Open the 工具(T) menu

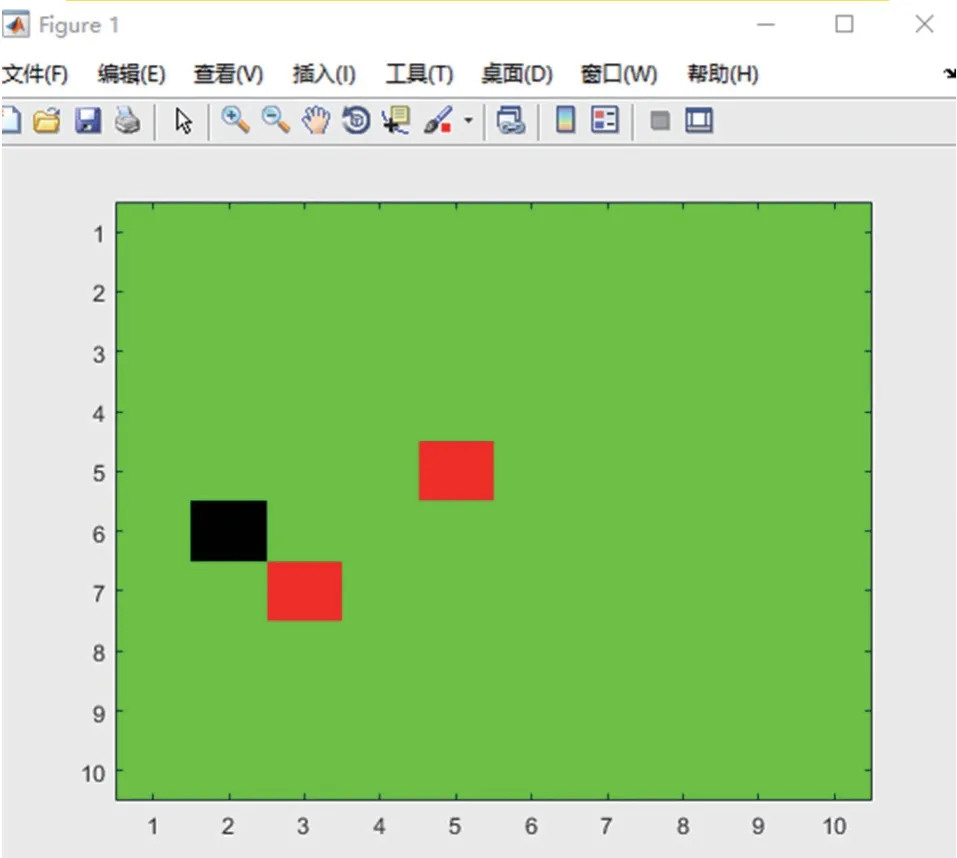point(419,74)
